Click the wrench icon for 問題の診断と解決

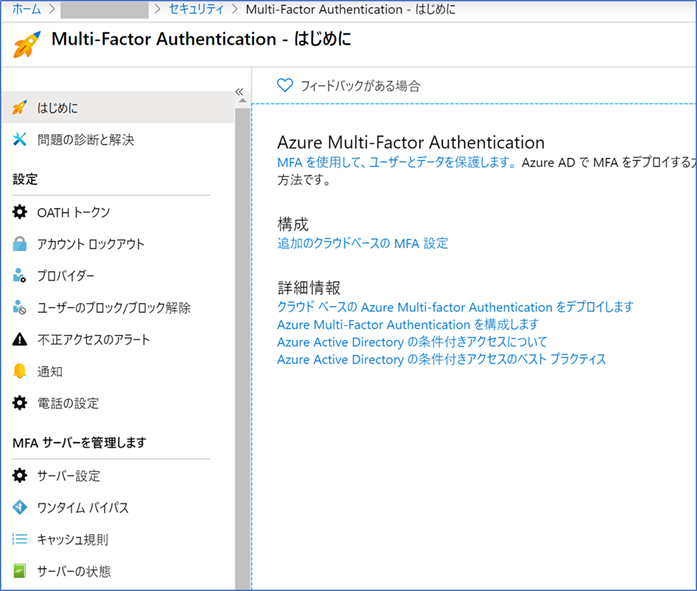tap(20, 140)
